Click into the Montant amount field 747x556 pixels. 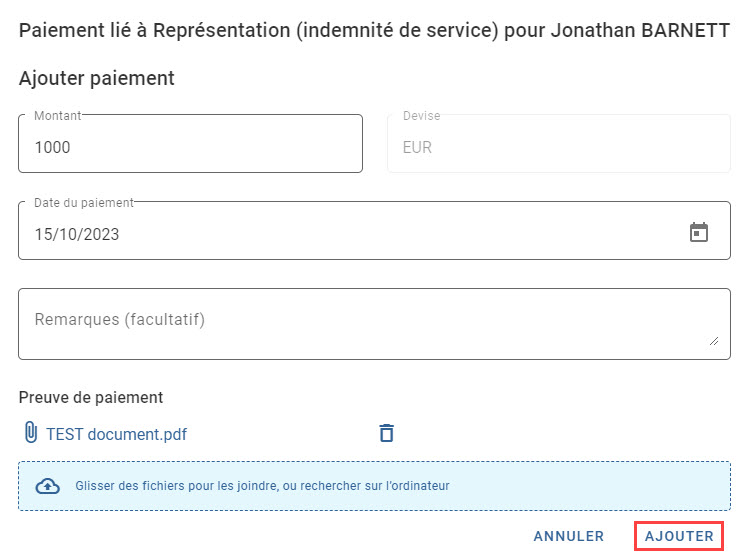[191, 143]
